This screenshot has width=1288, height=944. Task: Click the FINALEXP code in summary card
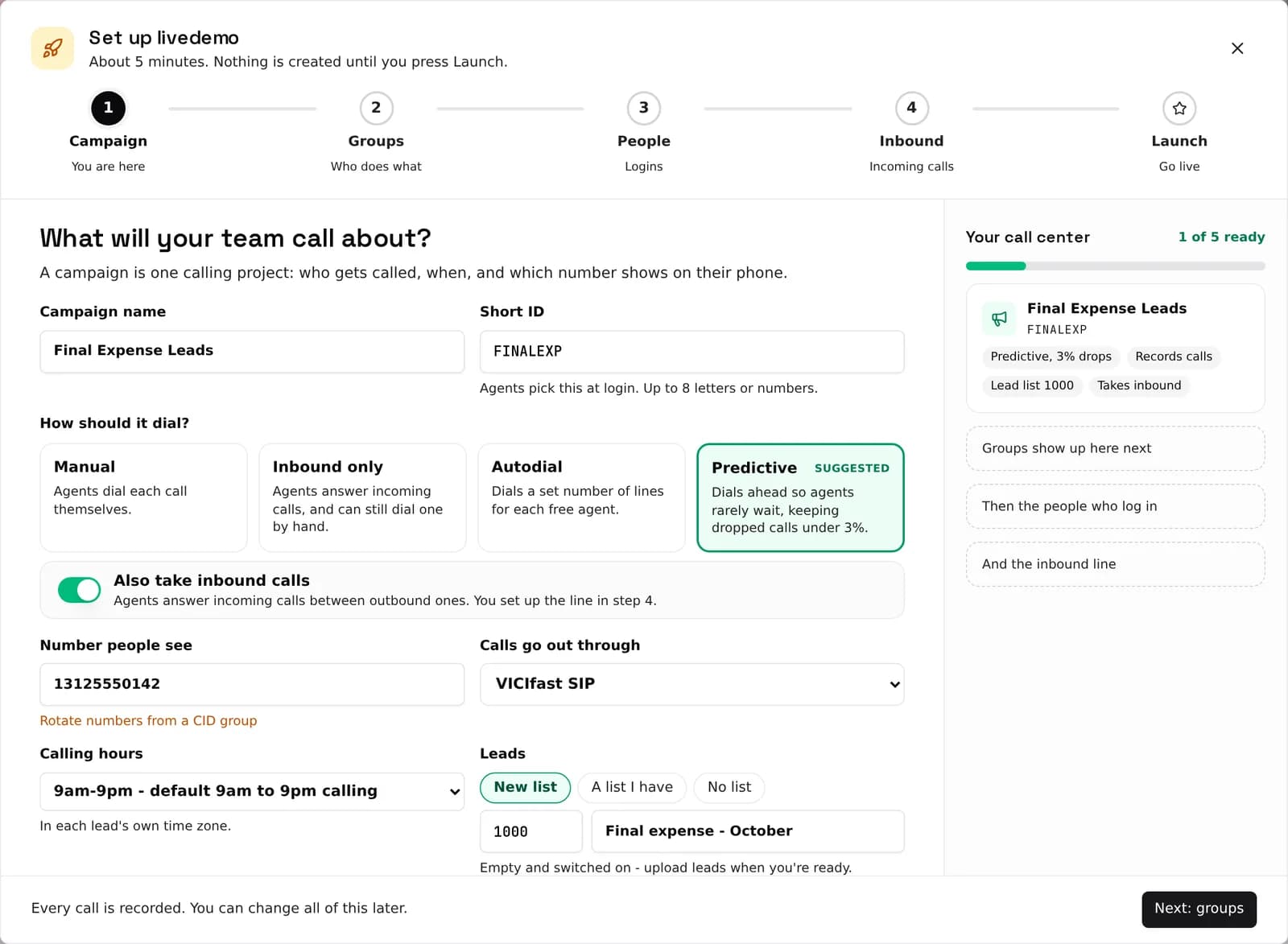[1057, 330]
